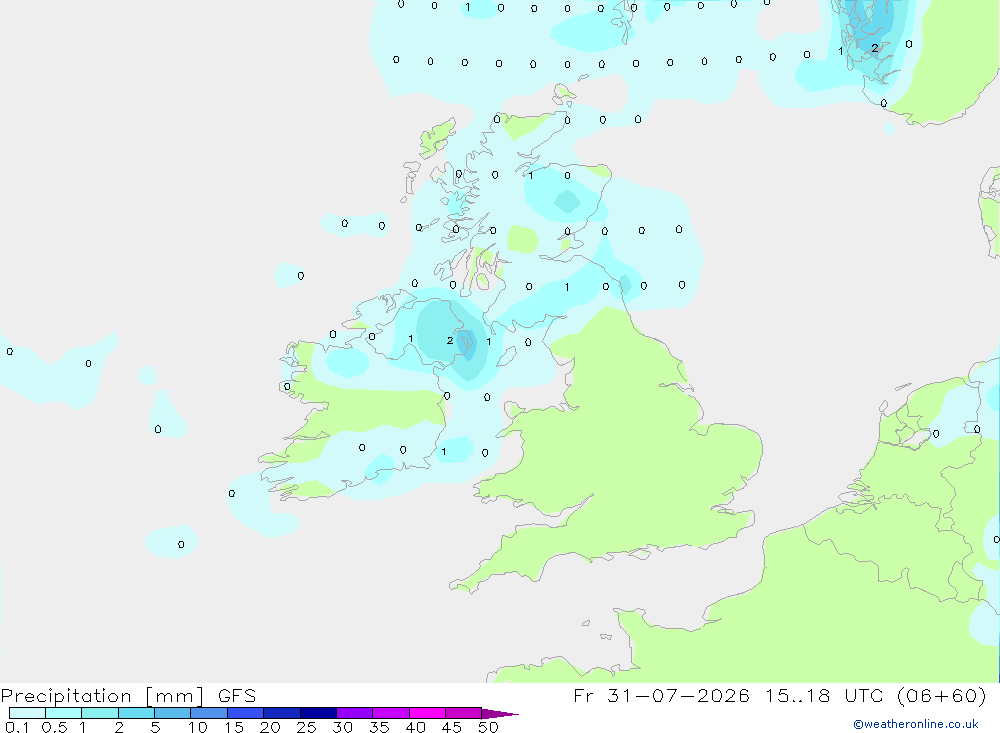Click the '40' legend scale label
Image resolution: width=1000 pixels, height=733 pixels.
416,727
